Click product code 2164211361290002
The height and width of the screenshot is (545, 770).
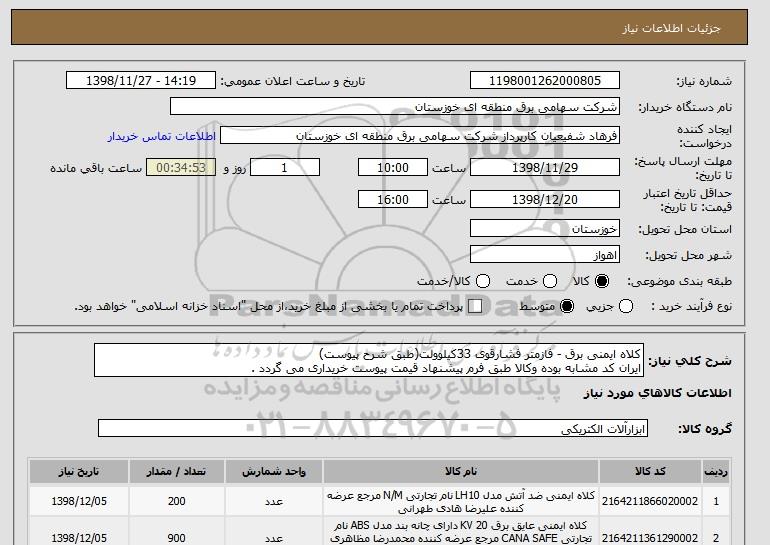(650, 538)
